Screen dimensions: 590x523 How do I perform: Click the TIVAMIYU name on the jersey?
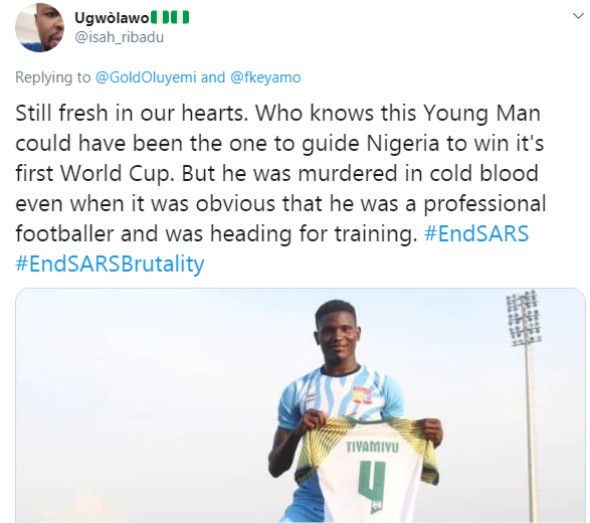pyautogui.click(x=372, y=447)
